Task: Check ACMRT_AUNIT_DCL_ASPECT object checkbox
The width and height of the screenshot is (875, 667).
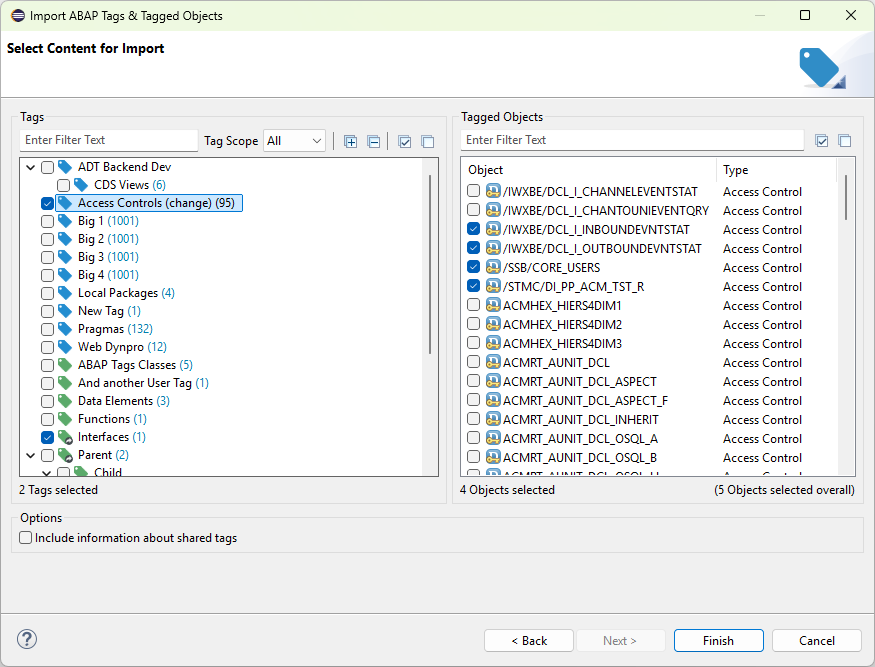Action: coord(473,381)
